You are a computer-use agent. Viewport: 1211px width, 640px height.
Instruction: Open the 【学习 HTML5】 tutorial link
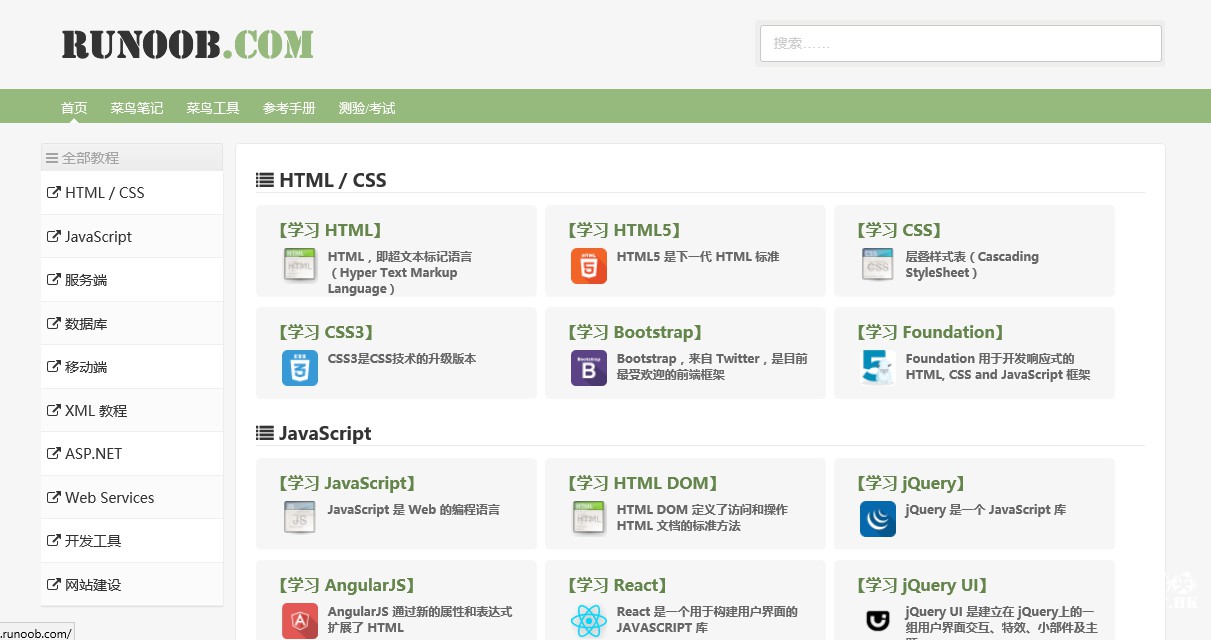pos(624,230)
